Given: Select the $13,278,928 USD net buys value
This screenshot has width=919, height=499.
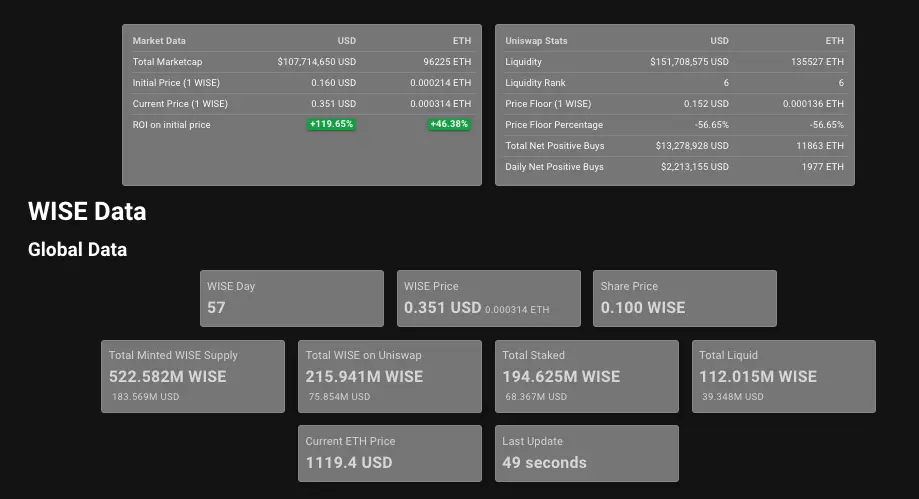Looking at the screenshot, I should click(x=692, y=145).
